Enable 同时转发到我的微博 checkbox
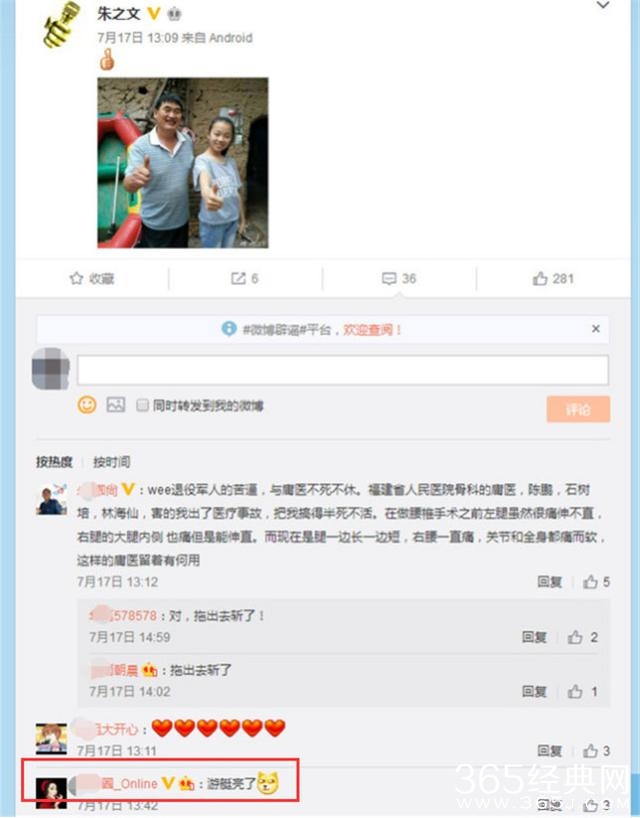Image resolution: width=640 pixels, height=818 pixels. click(x=142, y=405)
